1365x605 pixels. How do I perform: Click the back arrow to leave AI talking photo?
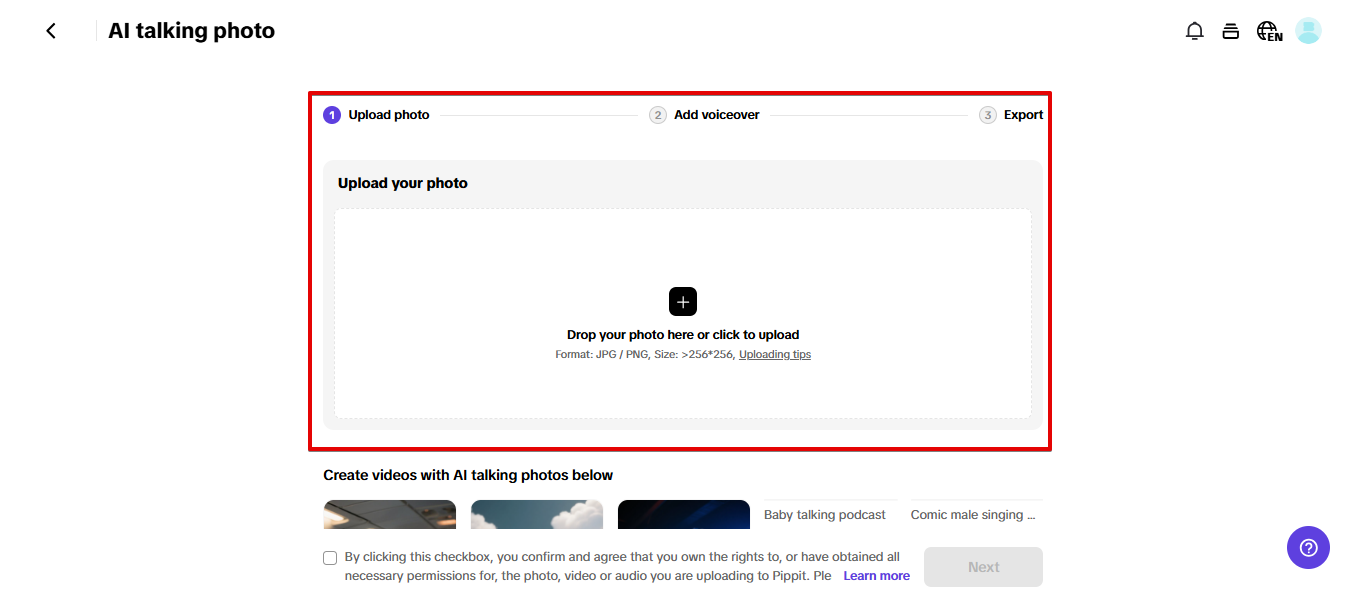coord(50,30)
